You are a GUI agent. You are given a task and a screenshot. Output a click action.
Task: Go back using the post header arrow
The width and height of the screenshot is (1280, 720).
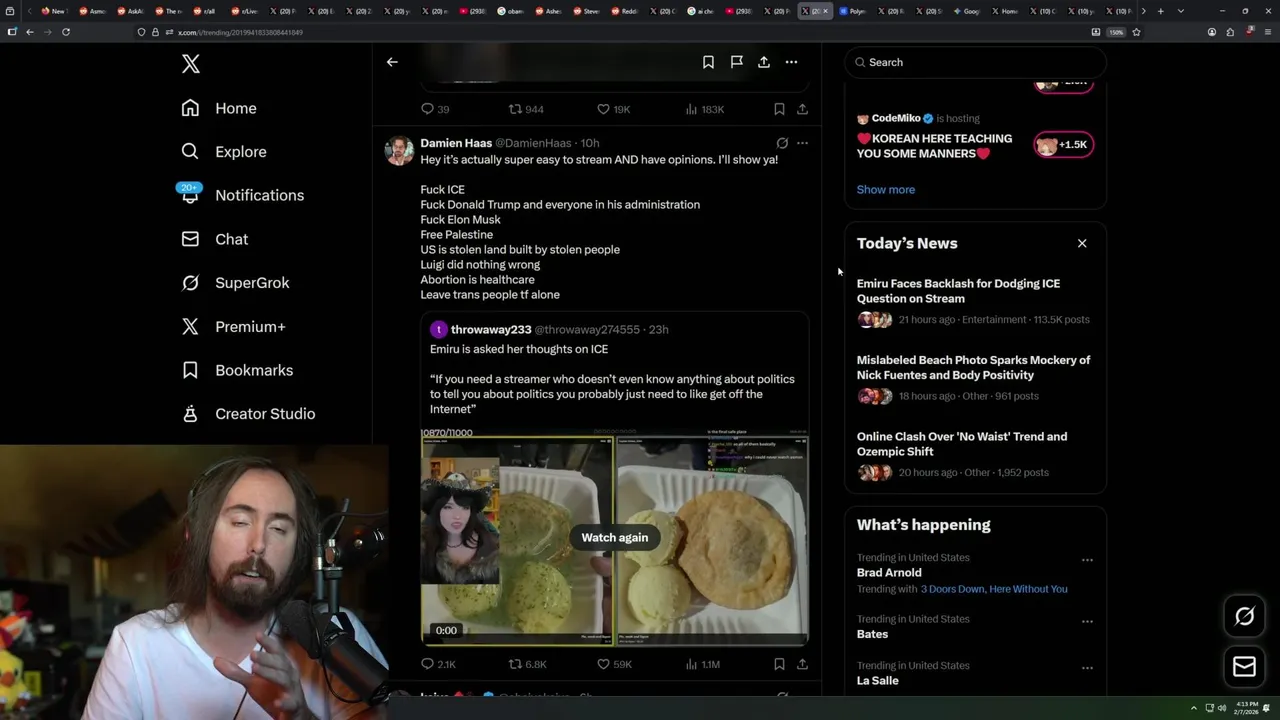click(x=392, y=62)
